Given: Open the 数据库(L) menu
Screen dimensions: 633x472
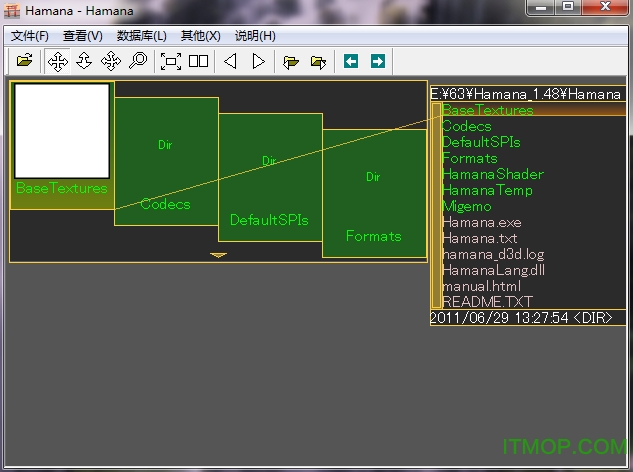Looking at the screenshot, I should 141,35.
